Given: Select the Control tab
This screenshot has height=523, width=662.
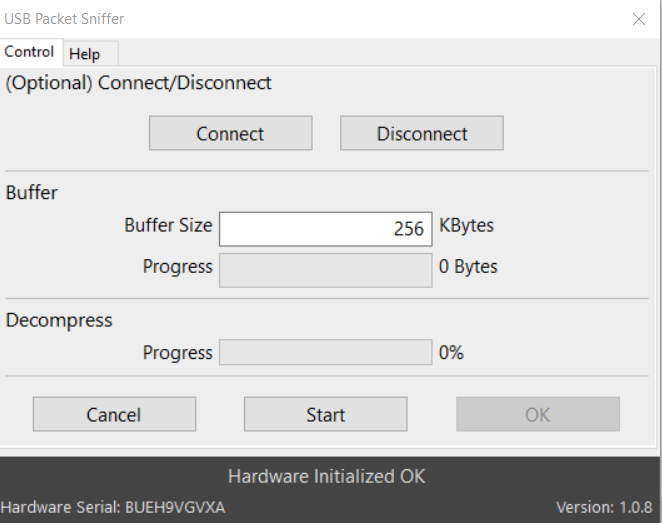Looking at the screenshot, I should [x=31, y=52].
